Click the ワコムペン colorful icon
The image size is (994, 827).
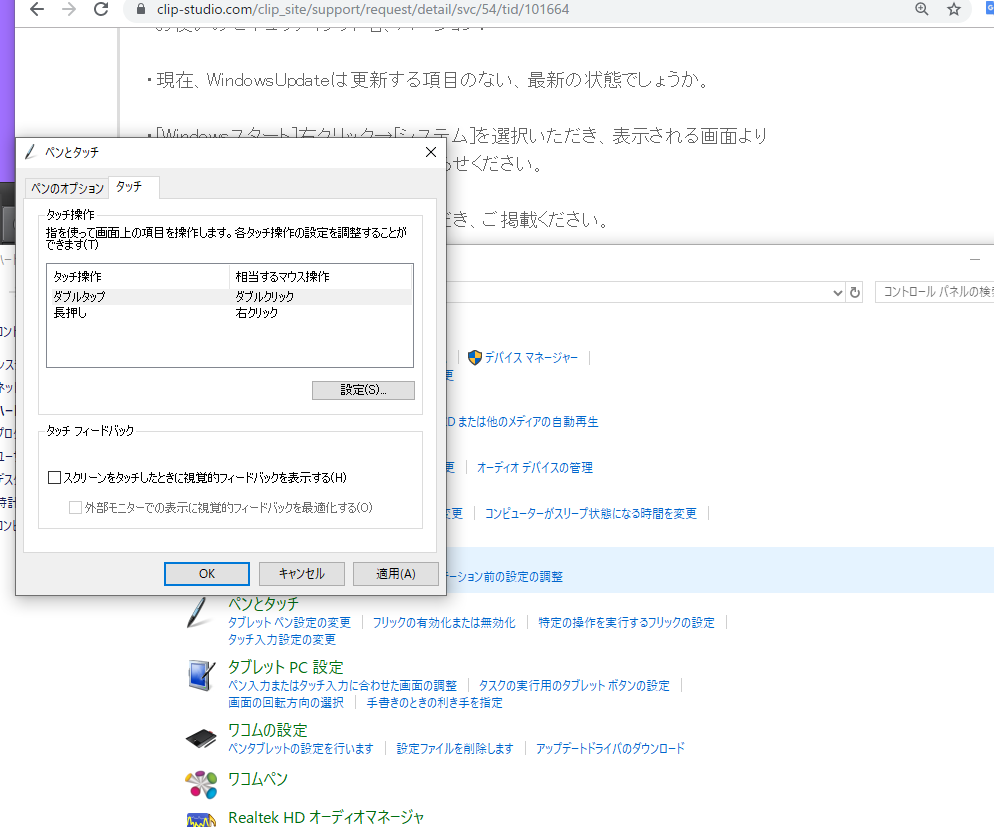[201, 785]
